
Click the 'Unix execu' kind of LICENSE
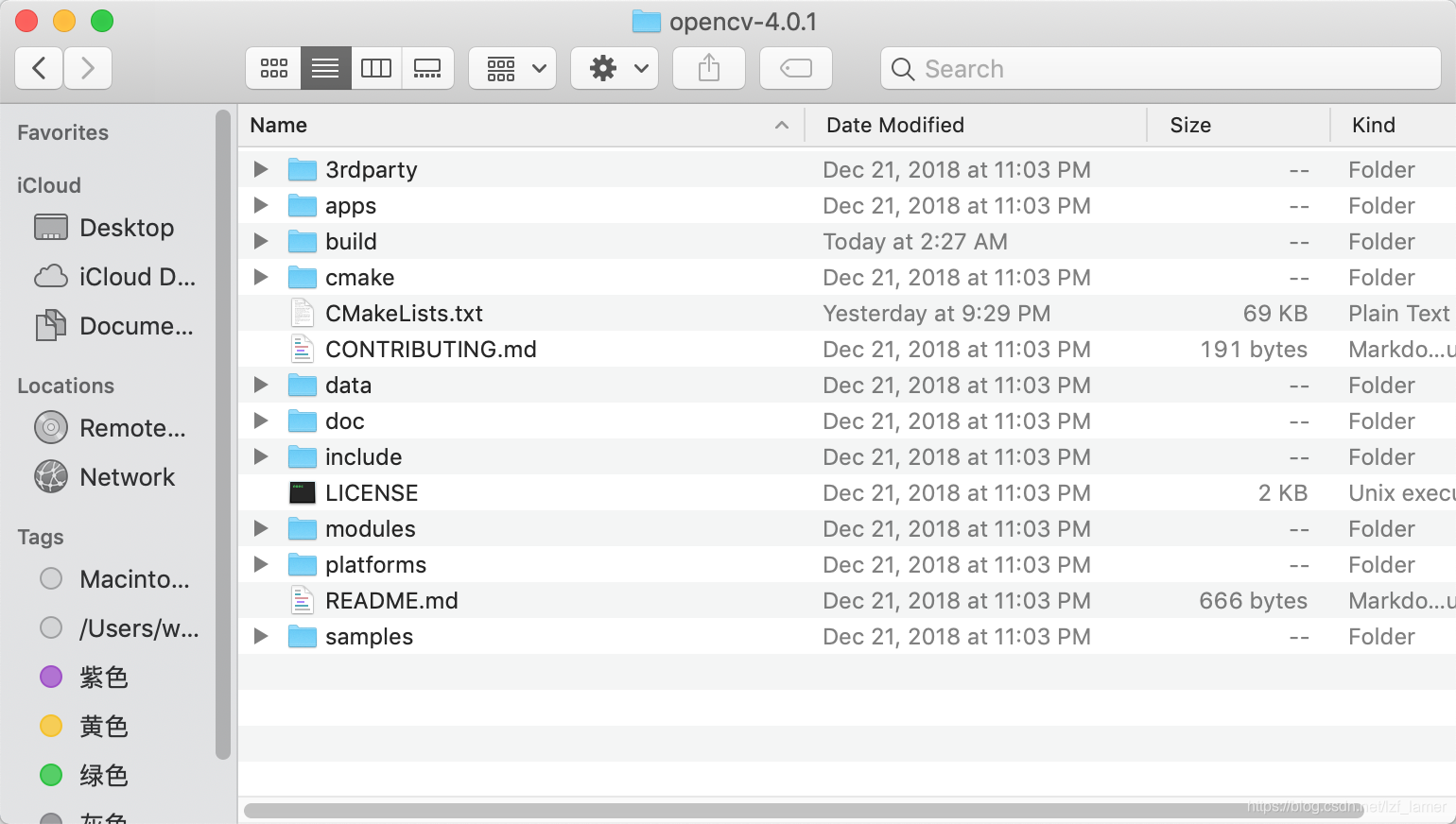(1402, 492)
